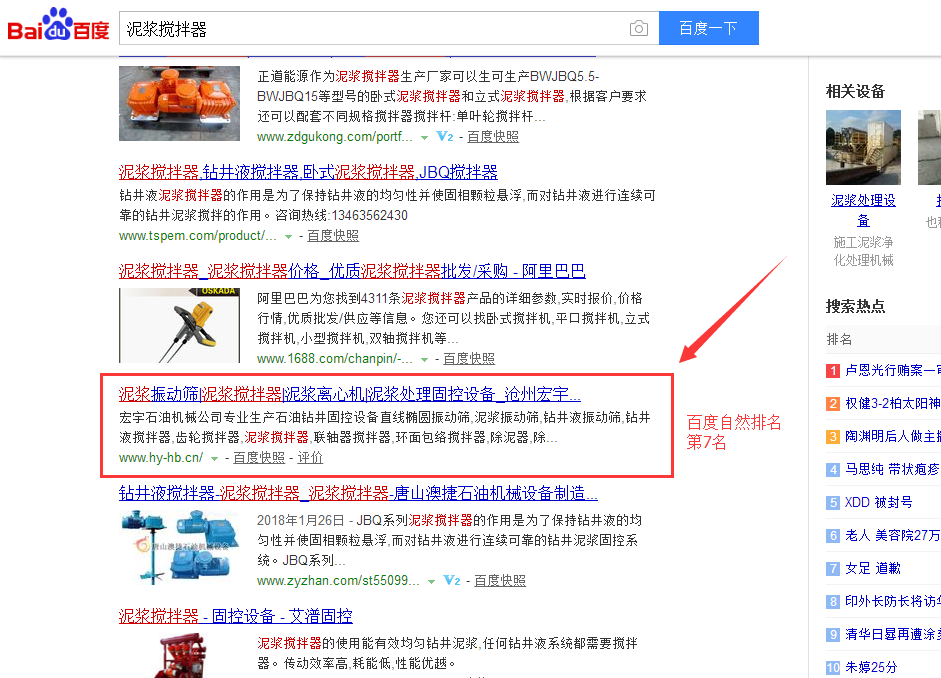Screen dimensions: 941x678
Task: Open the 阿里巴巴 泥浆搅拌器 result title
Action: tap(352, 271)
